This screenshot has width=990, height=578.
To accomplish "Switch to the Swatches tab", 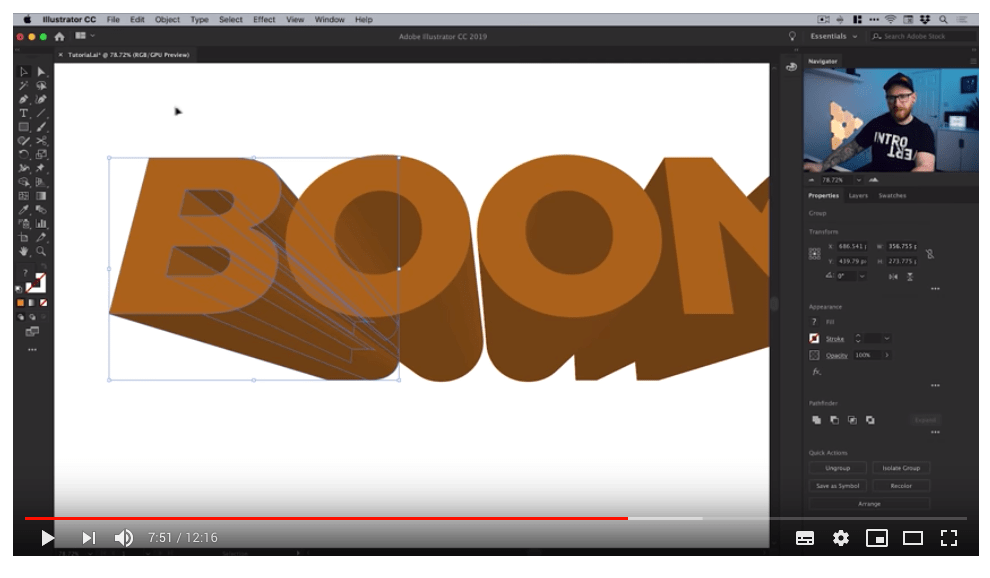I will [892, 196].
